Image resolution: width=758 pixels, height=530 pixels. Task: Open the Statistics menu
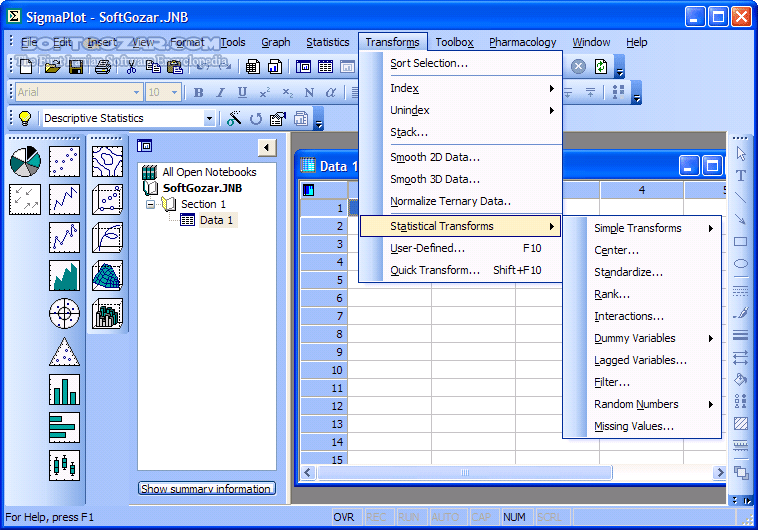click(x=327, y=42)
